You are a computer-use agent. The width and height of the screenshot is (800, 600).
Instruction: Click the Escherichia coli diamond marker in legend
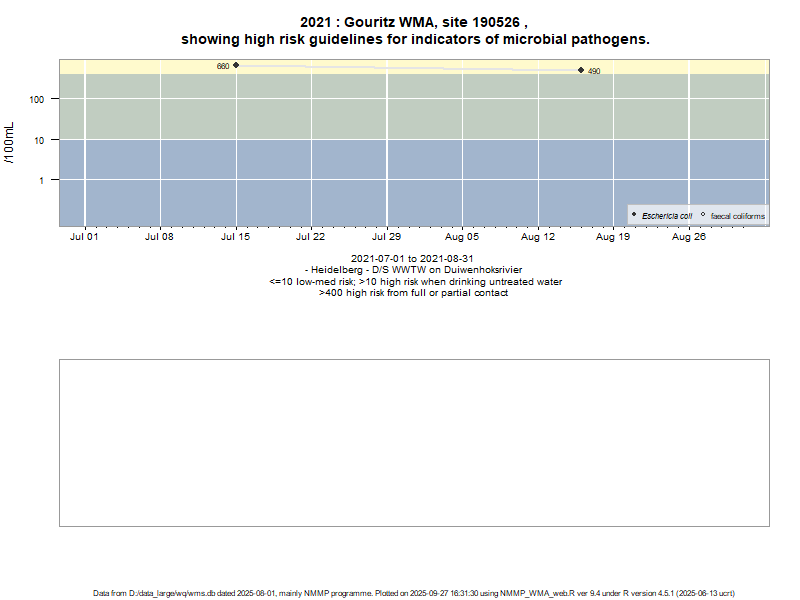pyautogui.click(x=634, y=215)
